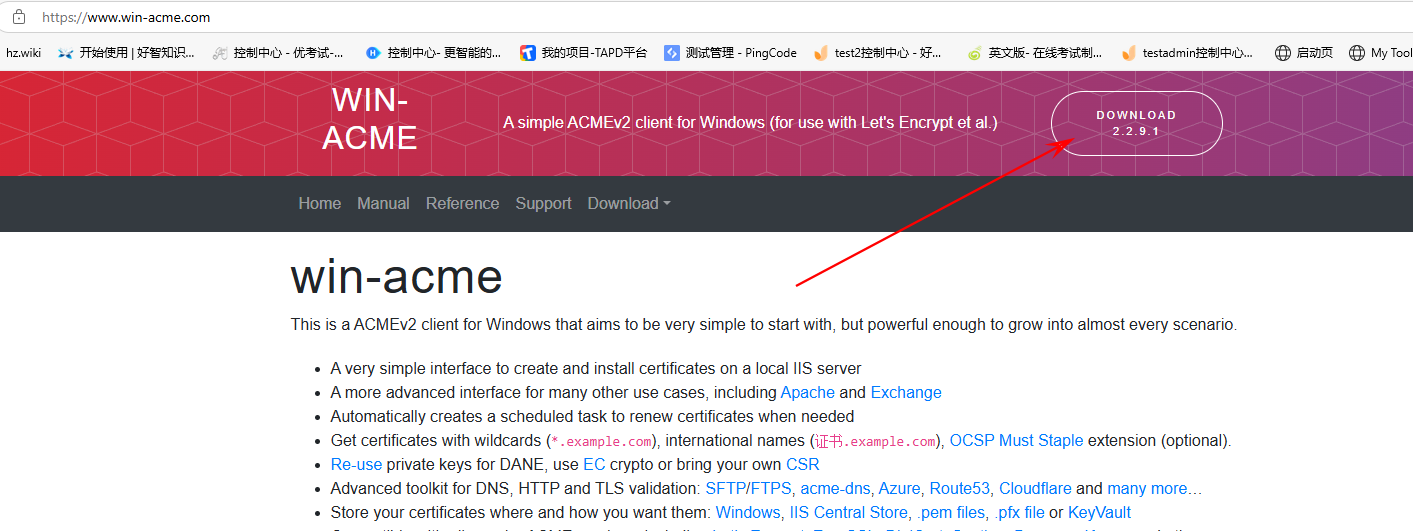Open the testadmin控制中心 bookmark
1413x531 pixels.
tap(1187, 53)
